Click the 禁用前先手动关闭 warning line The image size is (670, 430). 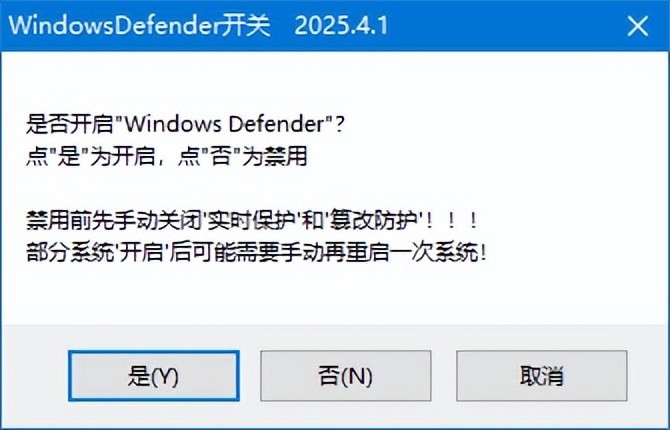(251, 221)
